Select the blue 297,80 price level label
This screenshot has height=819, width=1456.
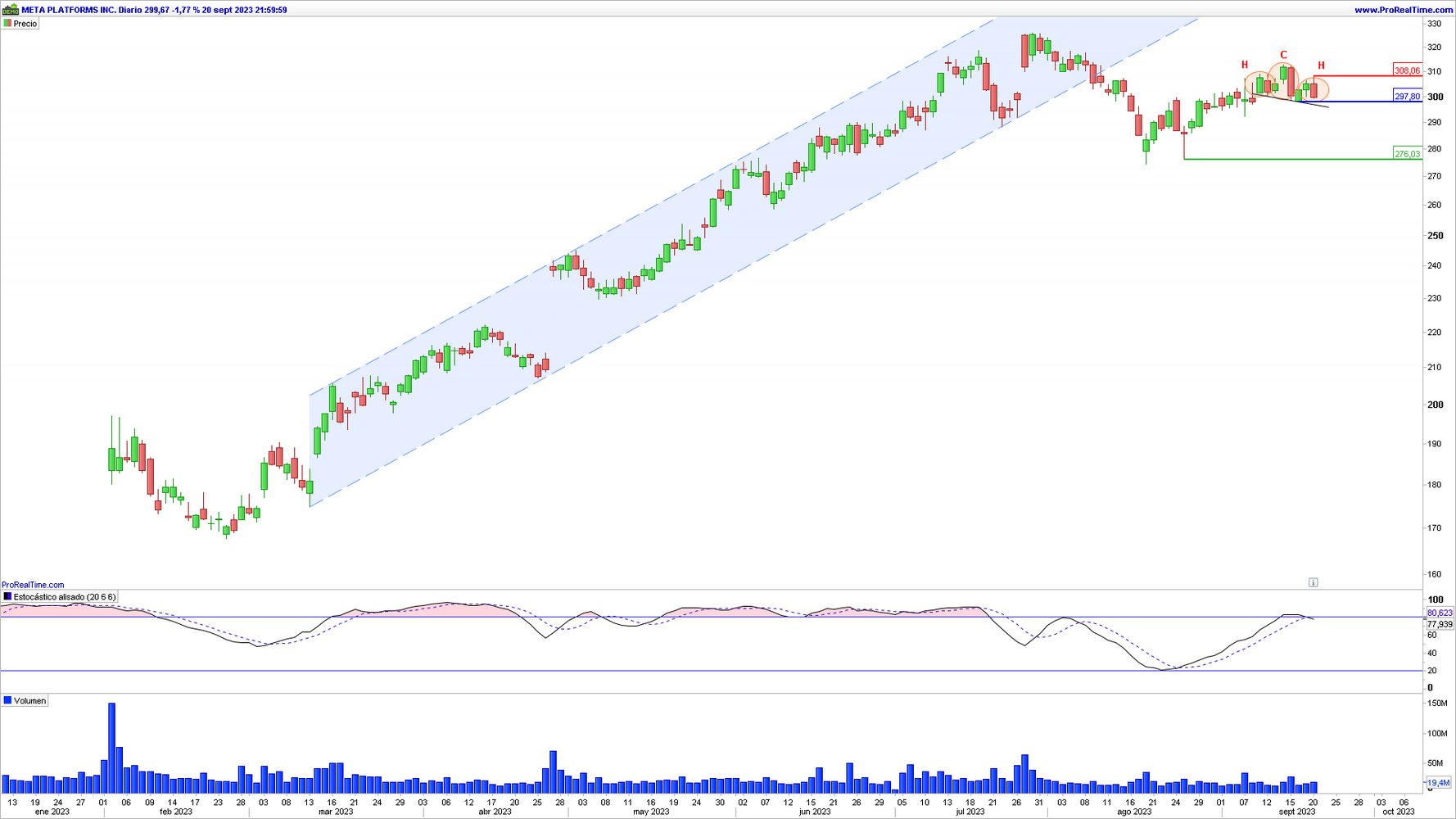pos(1408,97)
